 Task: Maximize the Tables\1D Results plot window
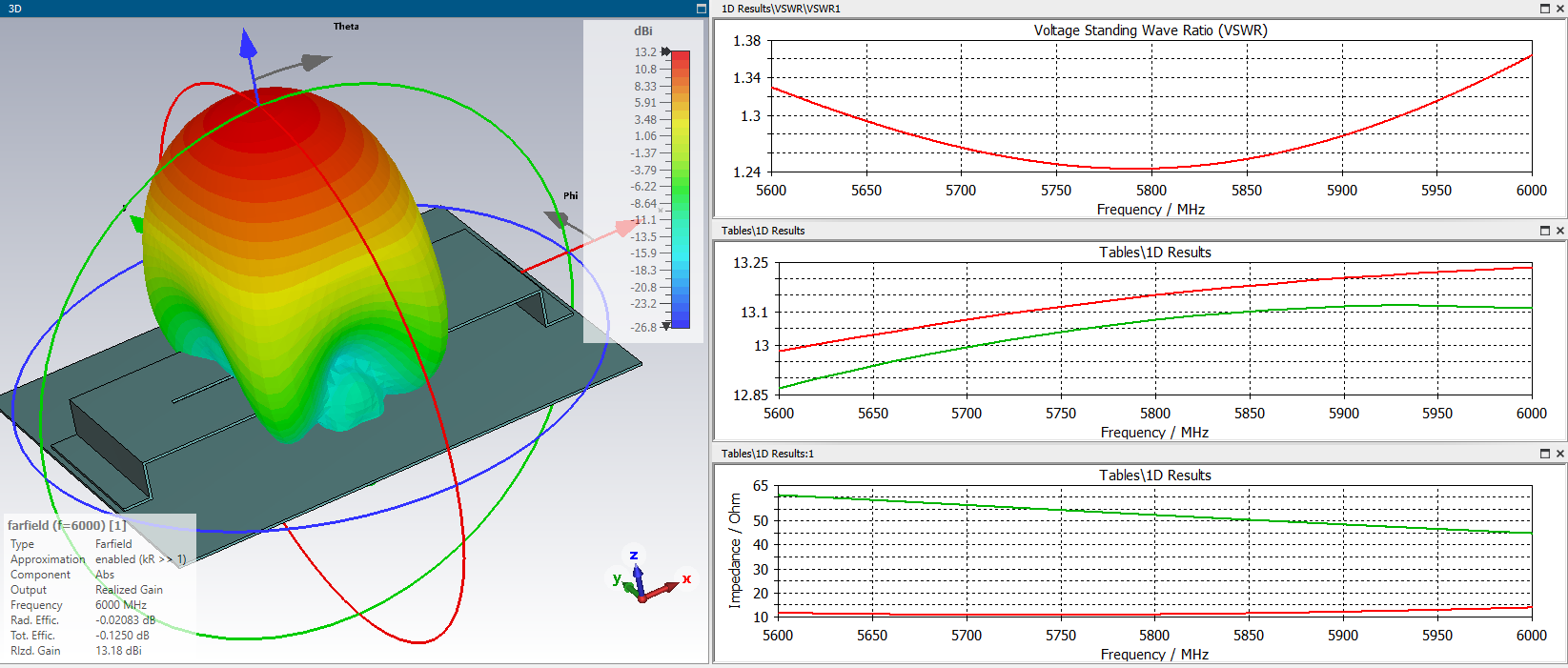click(x=1545, y=231)
